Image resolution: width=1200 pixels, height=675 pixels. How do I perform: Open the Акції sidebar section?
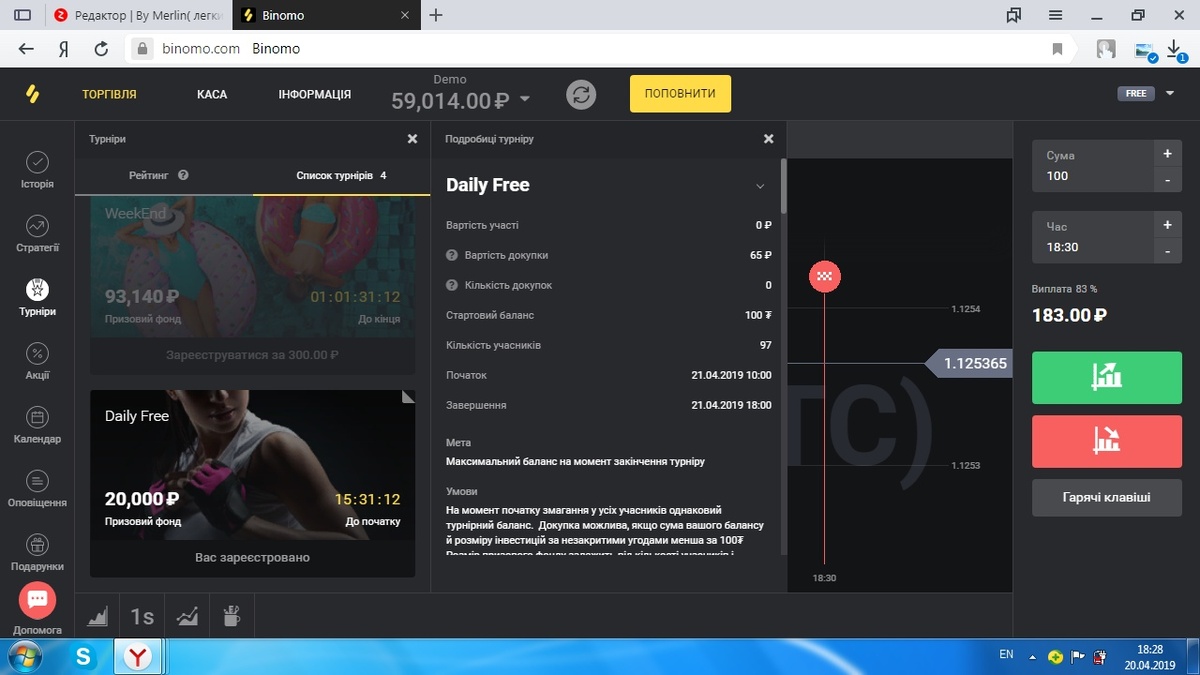(37, 361)
